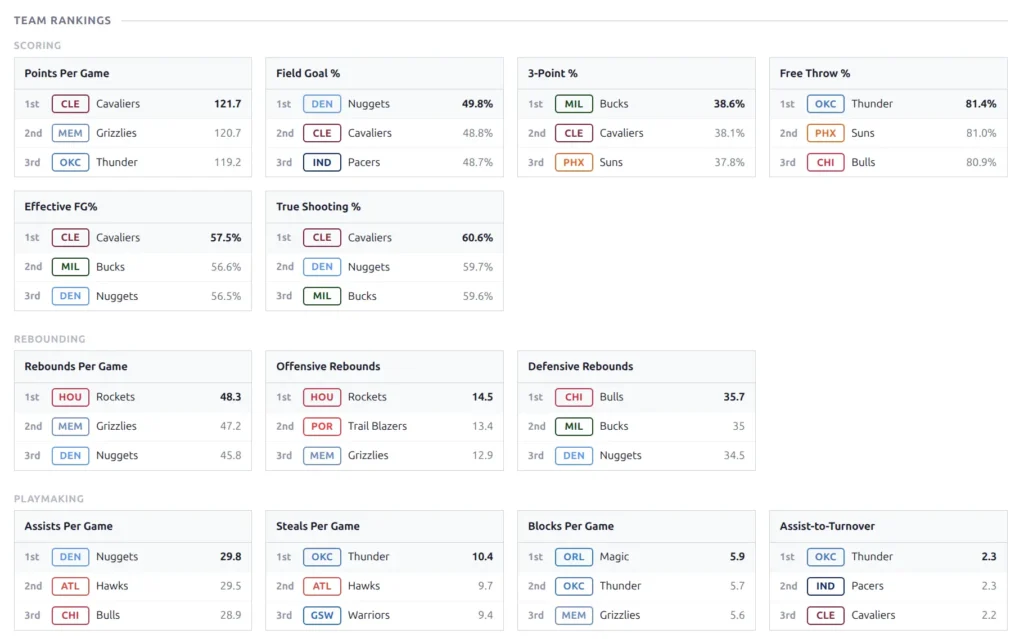Open Rockets name in Rebounds Per Game
Screen dimensions: 1024x639
[115, 397]
